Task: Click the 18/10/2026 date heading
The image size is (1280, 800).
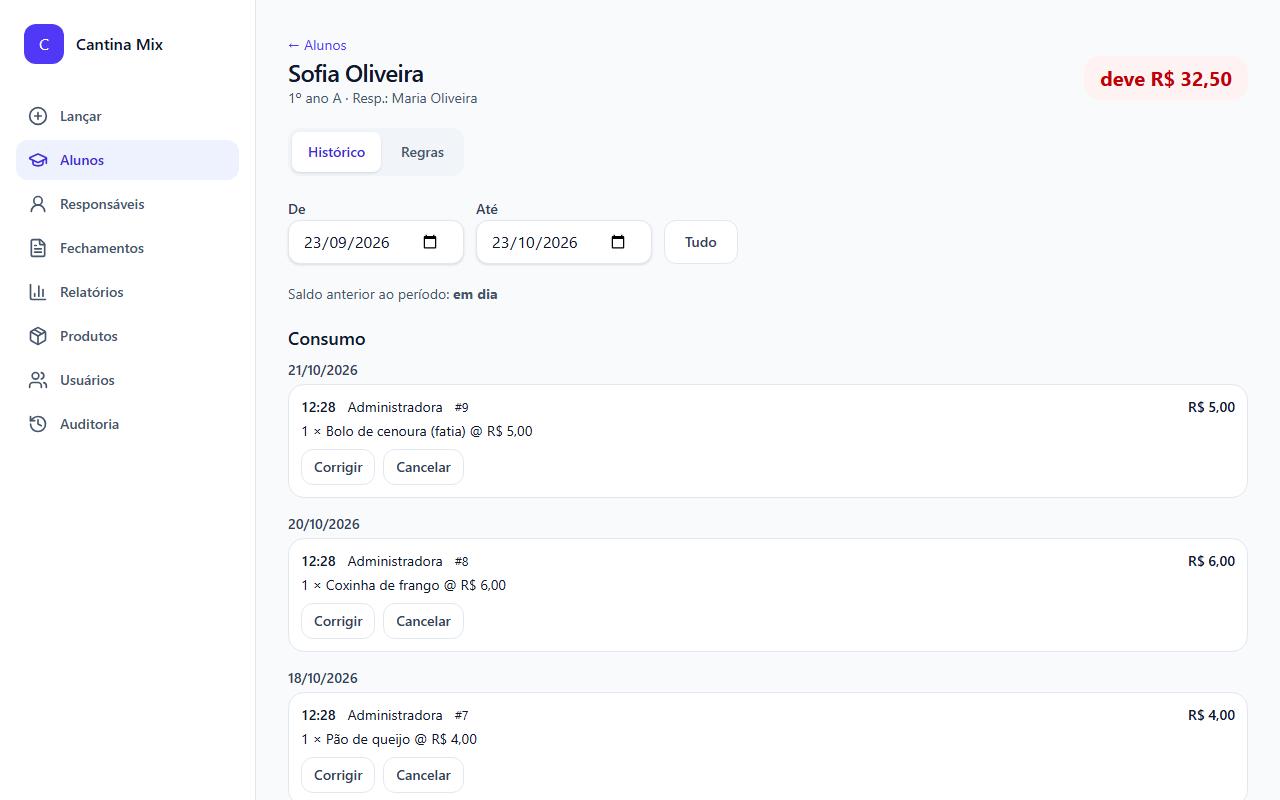Action: pyautogui.click(x=323, y=678)
